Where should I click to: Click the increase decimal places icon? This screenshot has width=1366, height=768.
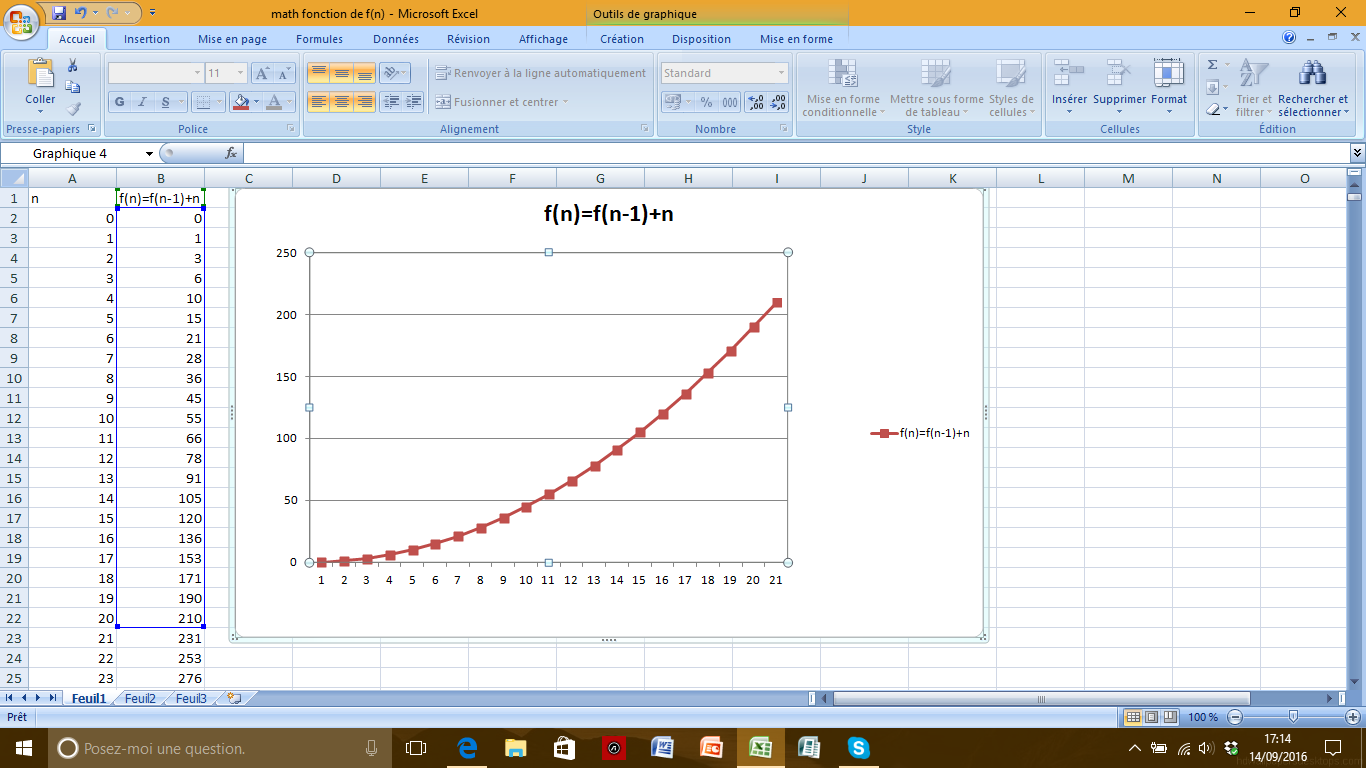point(755,102)
